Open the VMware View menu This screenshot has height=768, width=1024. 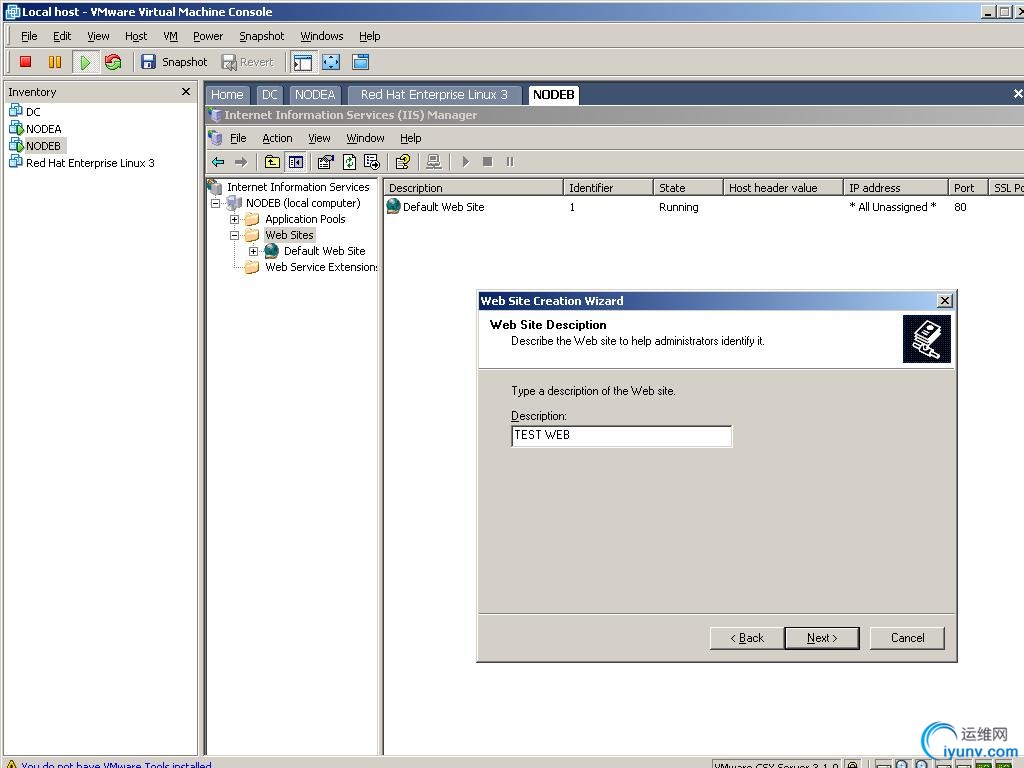99,36
